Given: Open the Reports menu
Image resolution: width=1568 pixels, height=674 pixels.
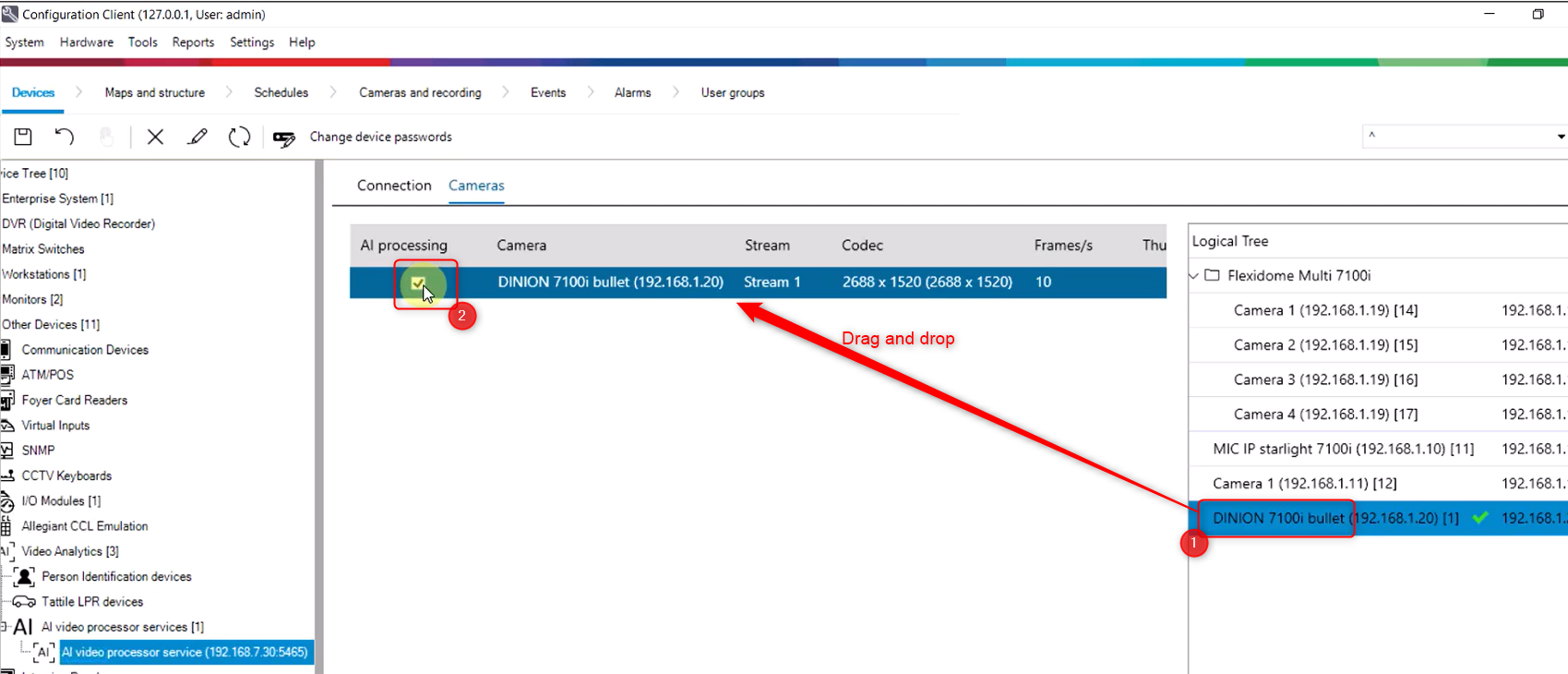Looking at the screenshot, I should tap(193, 42).
